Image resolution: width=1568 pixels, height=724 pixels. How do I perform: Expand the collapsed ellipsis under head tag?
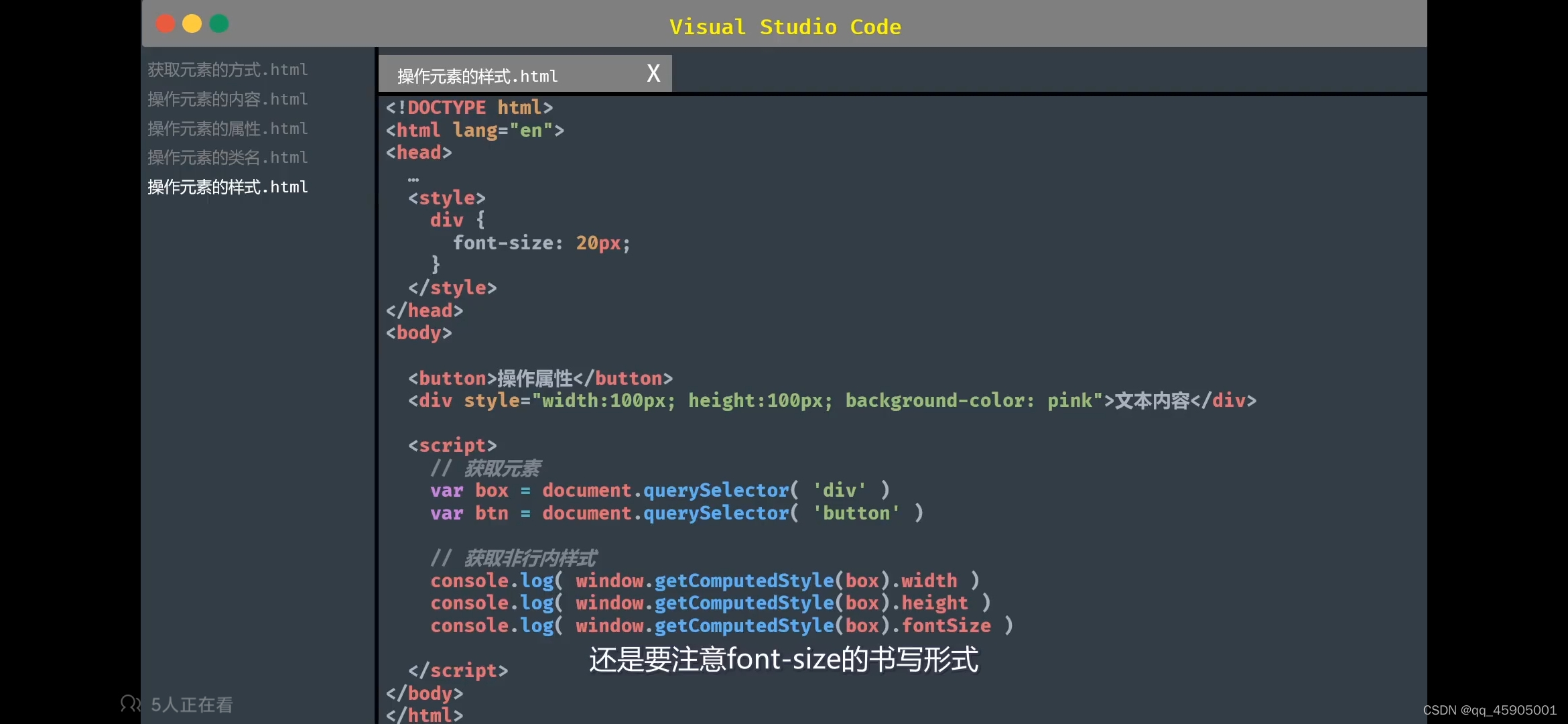(x=413, y=179)
